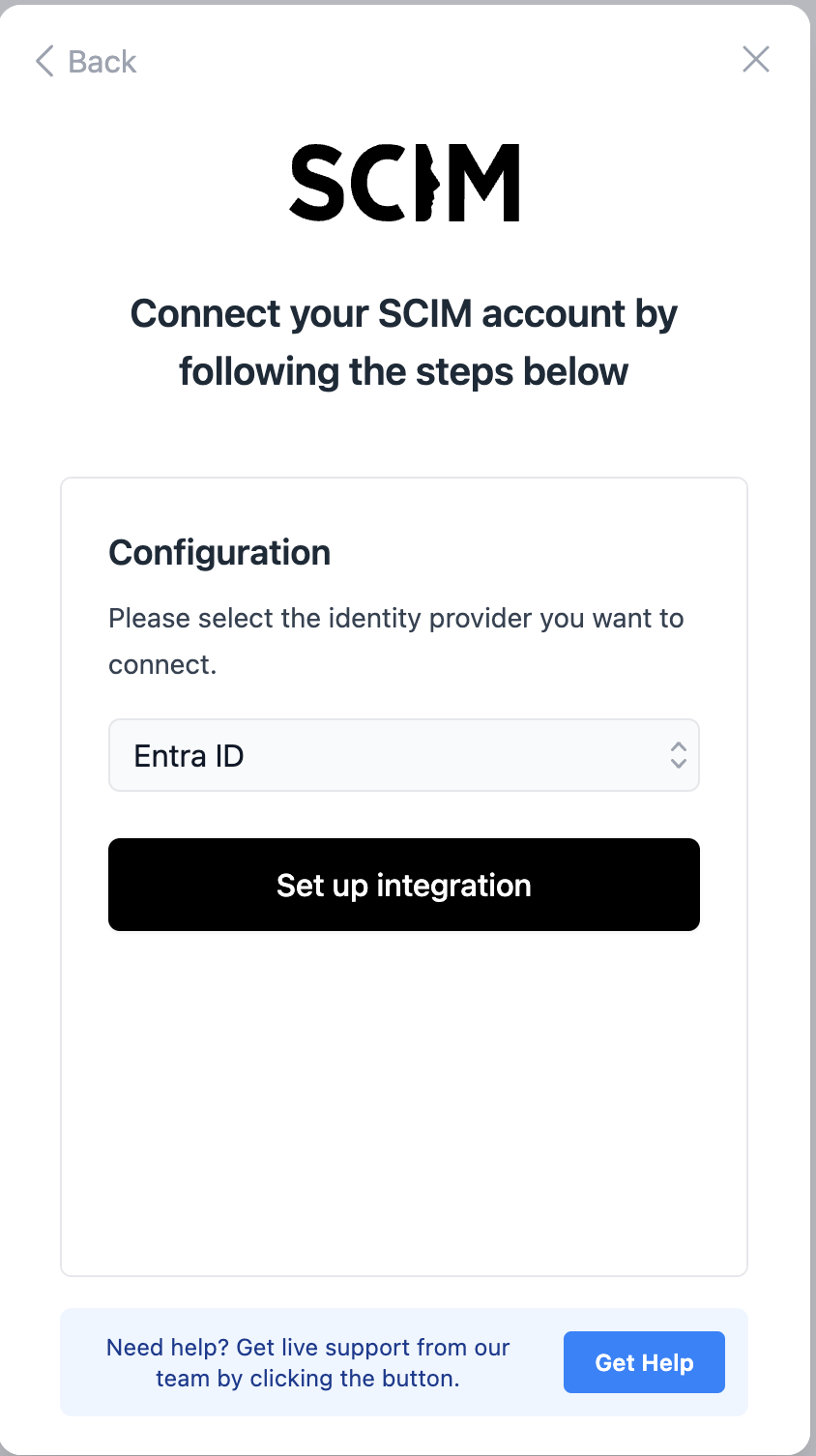Screen dimensions: 816x1456
Task: Click the up-down chevrons in the provider selector
Action: 678,755
